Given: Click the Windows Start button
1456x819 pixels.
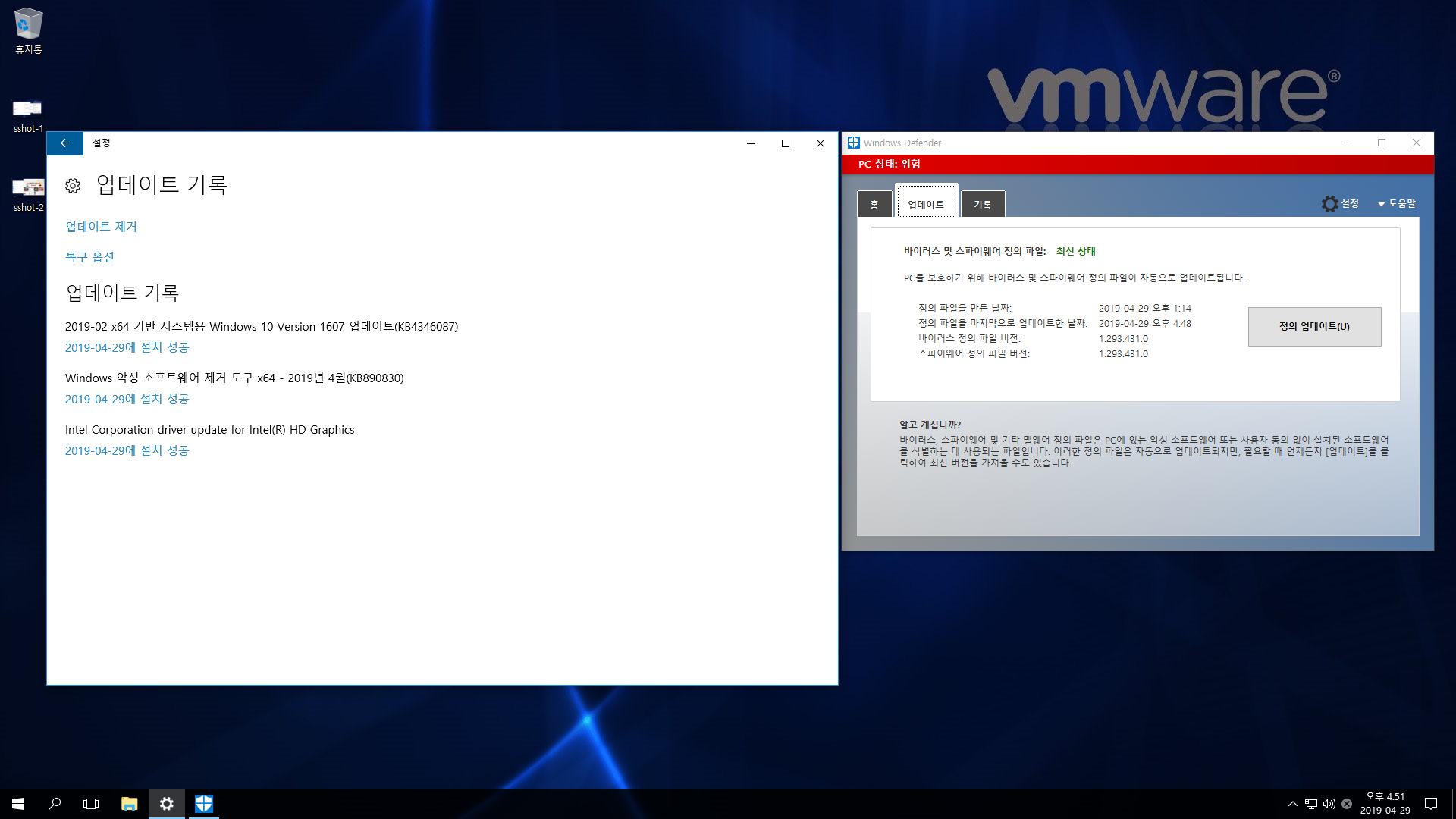Looking at the screenshot, I should (x=18, y=804).
